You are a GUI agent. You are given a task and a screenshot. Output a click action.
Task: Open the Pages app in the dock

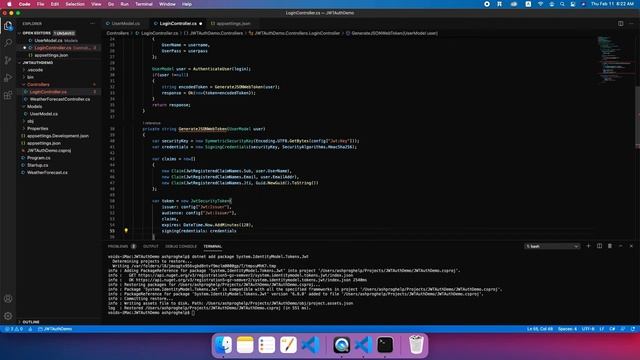(x=288, y=345)
